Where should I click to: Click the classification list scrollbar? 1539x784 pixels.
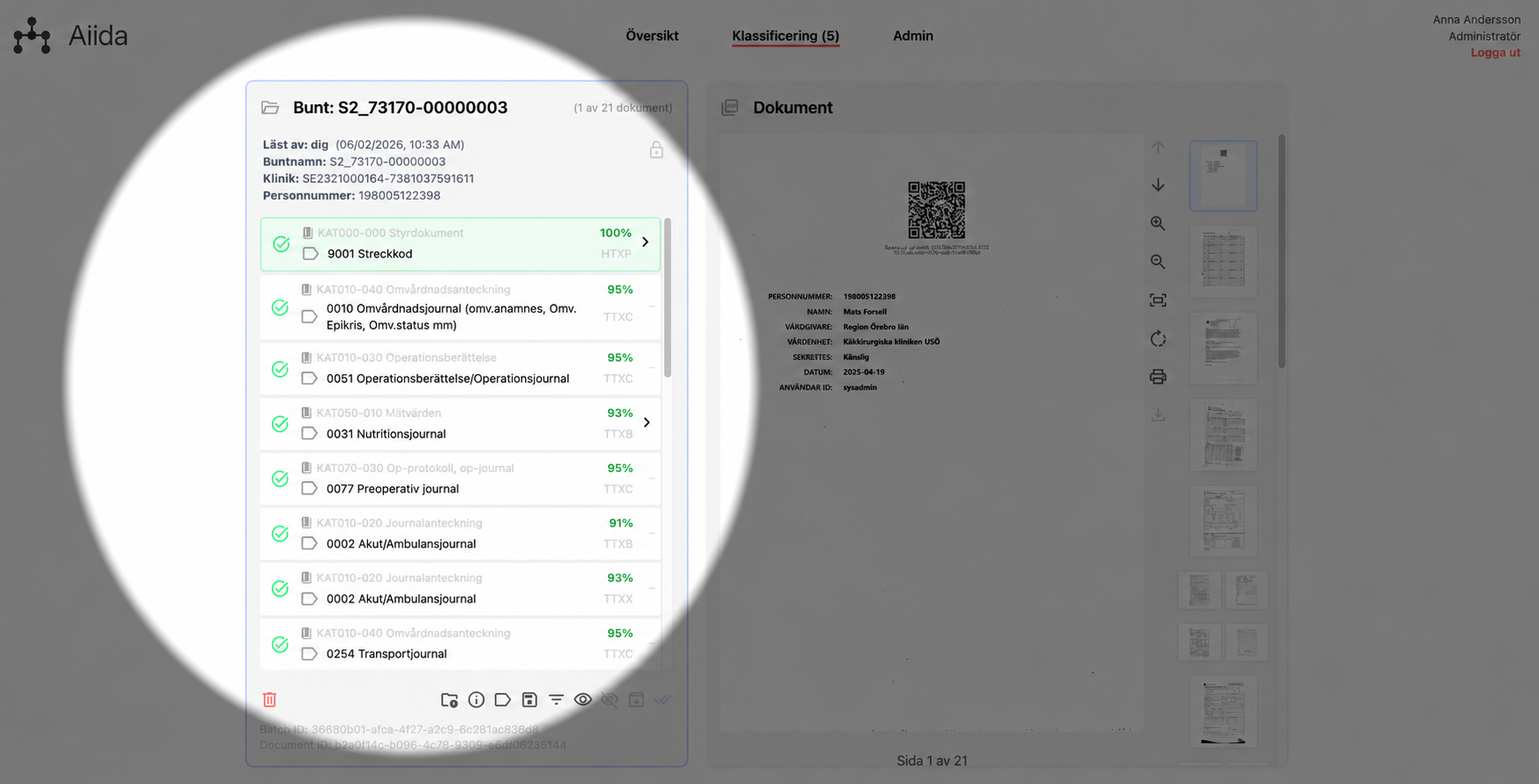click(668, 298)
